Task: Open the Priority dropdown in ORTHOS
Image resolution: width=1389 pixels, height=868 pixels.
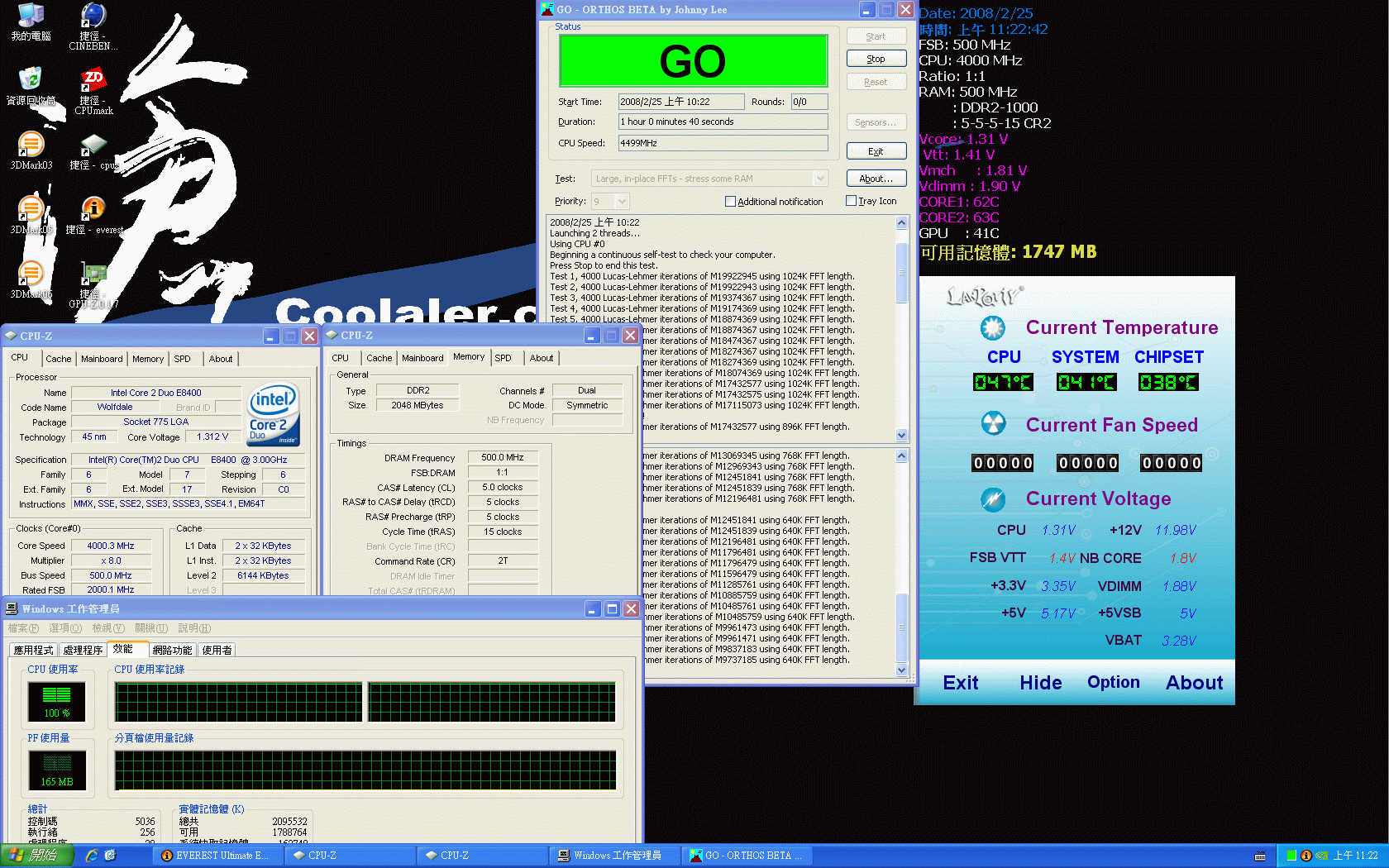Action: point(622,201)
